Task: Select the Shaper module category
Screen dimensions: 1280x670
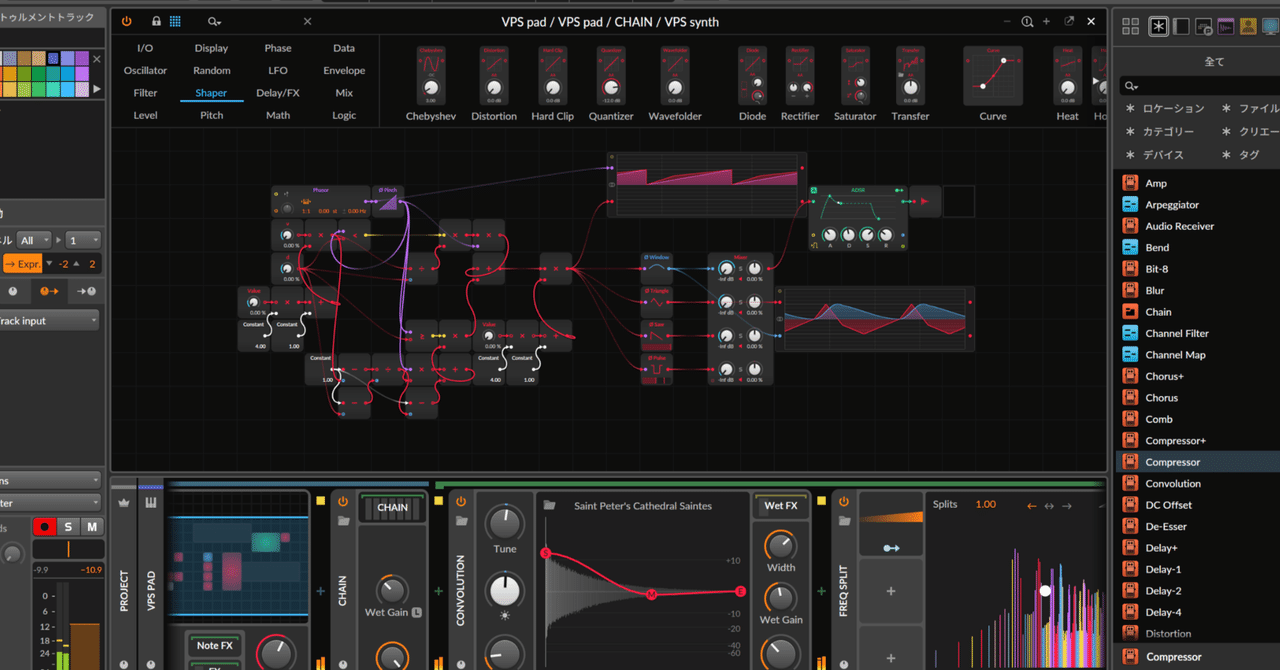Action: pyautogui.click(x=211, y=93)
